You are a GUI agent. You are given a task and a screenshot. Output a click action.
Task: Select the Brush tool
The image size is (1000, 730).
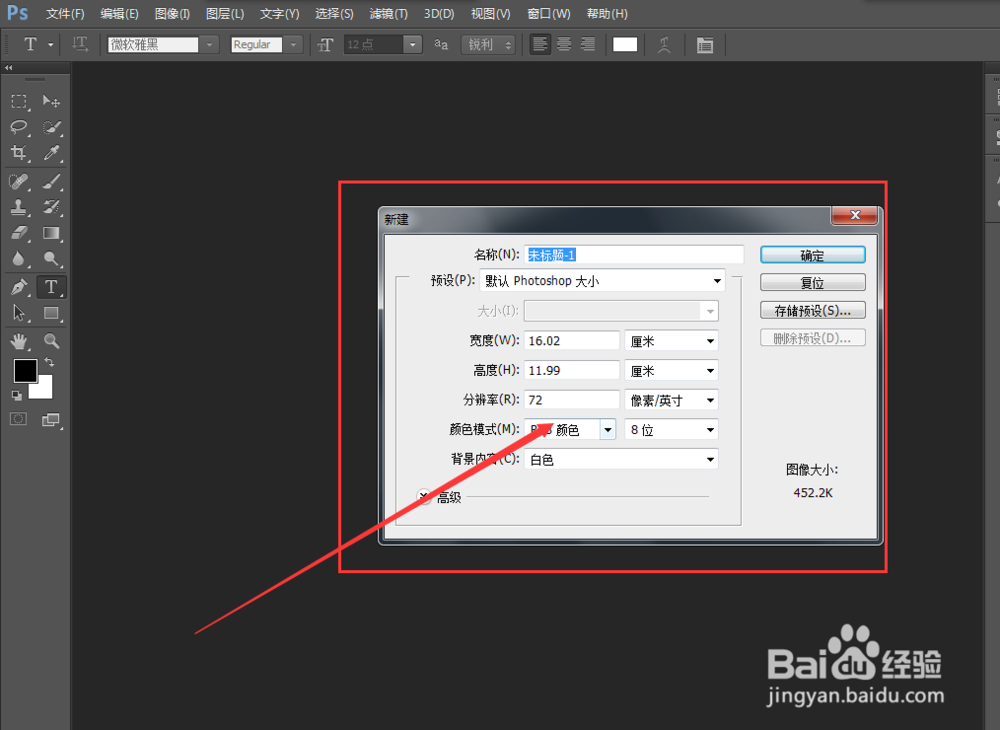coord(51,182)
